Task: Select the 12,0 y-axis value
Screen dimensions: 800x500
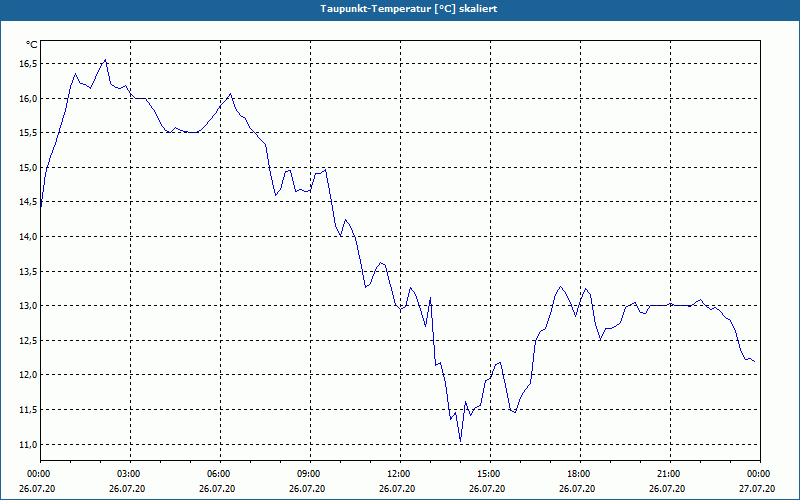Action: [28, 375]
